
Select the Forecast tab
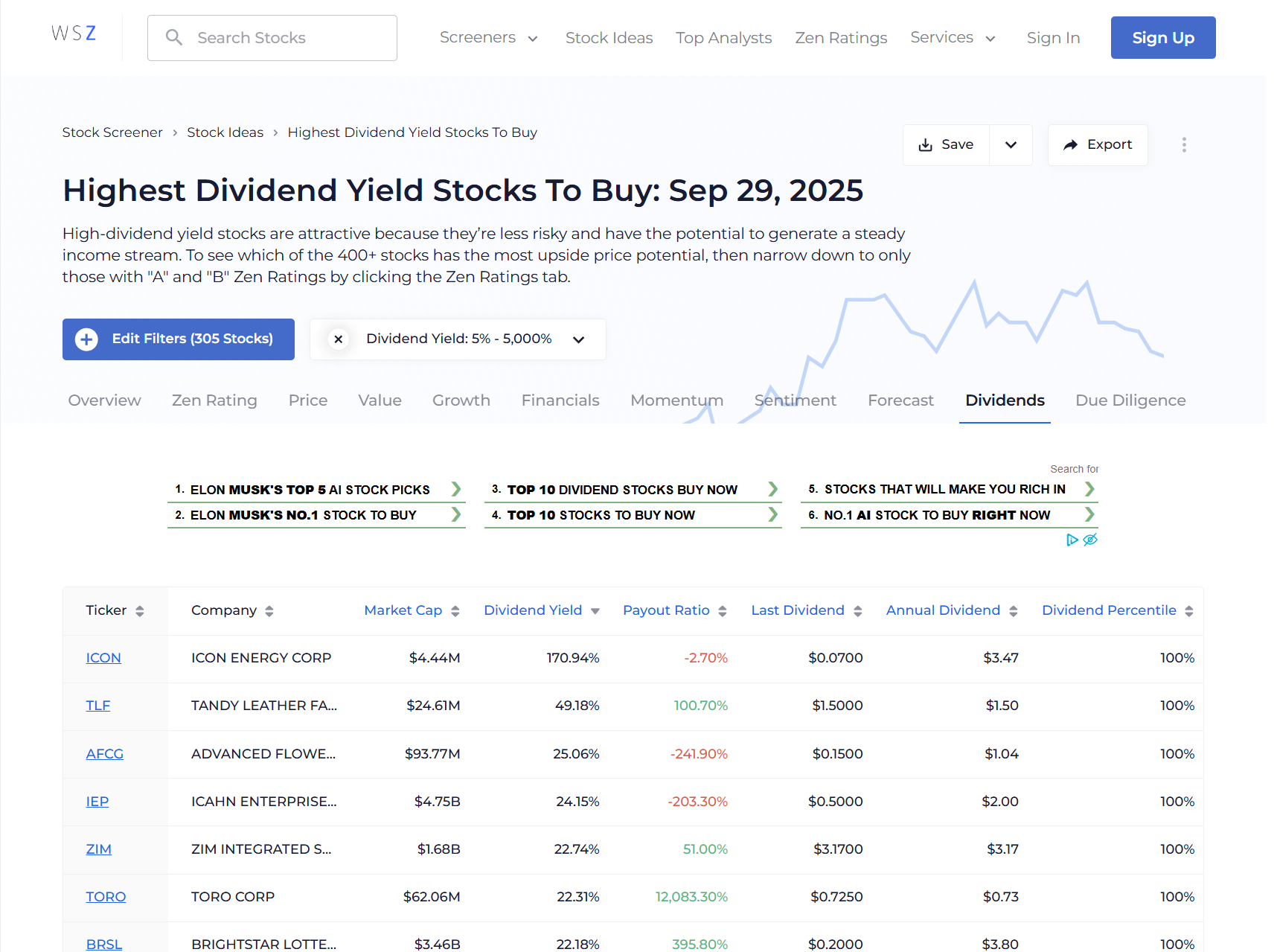(900, 400)
